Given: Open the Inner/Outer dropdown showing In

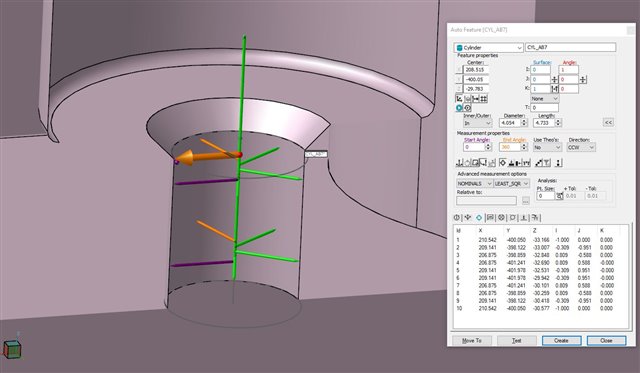Looking at the screenshot, I should point(478,123).
